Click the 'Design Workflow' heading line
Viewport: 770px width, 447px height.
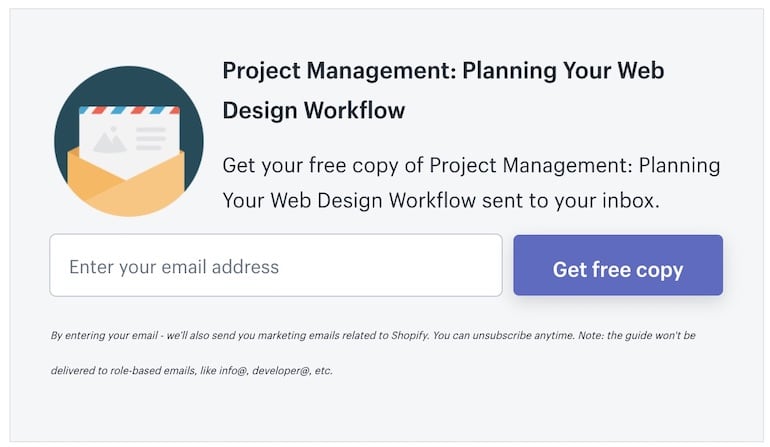click(314, 110)
